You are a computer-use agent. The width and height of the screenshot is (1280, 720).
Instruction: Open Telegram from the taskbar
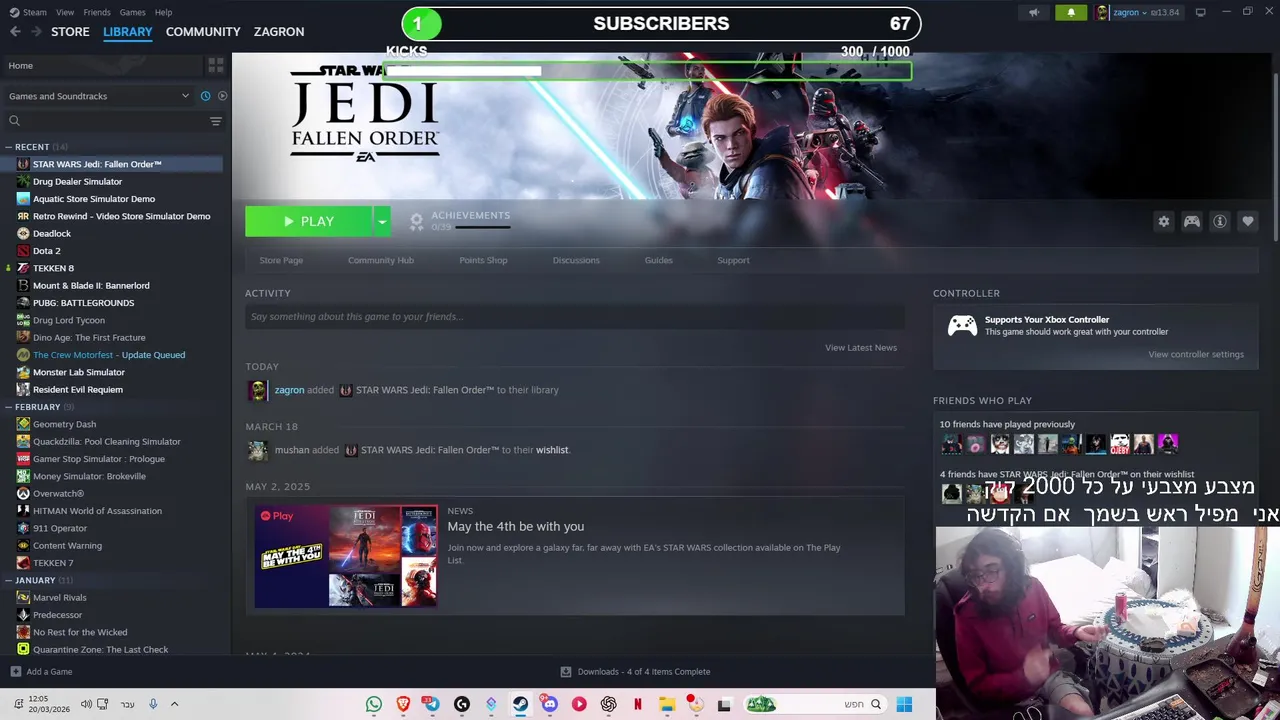431,704
